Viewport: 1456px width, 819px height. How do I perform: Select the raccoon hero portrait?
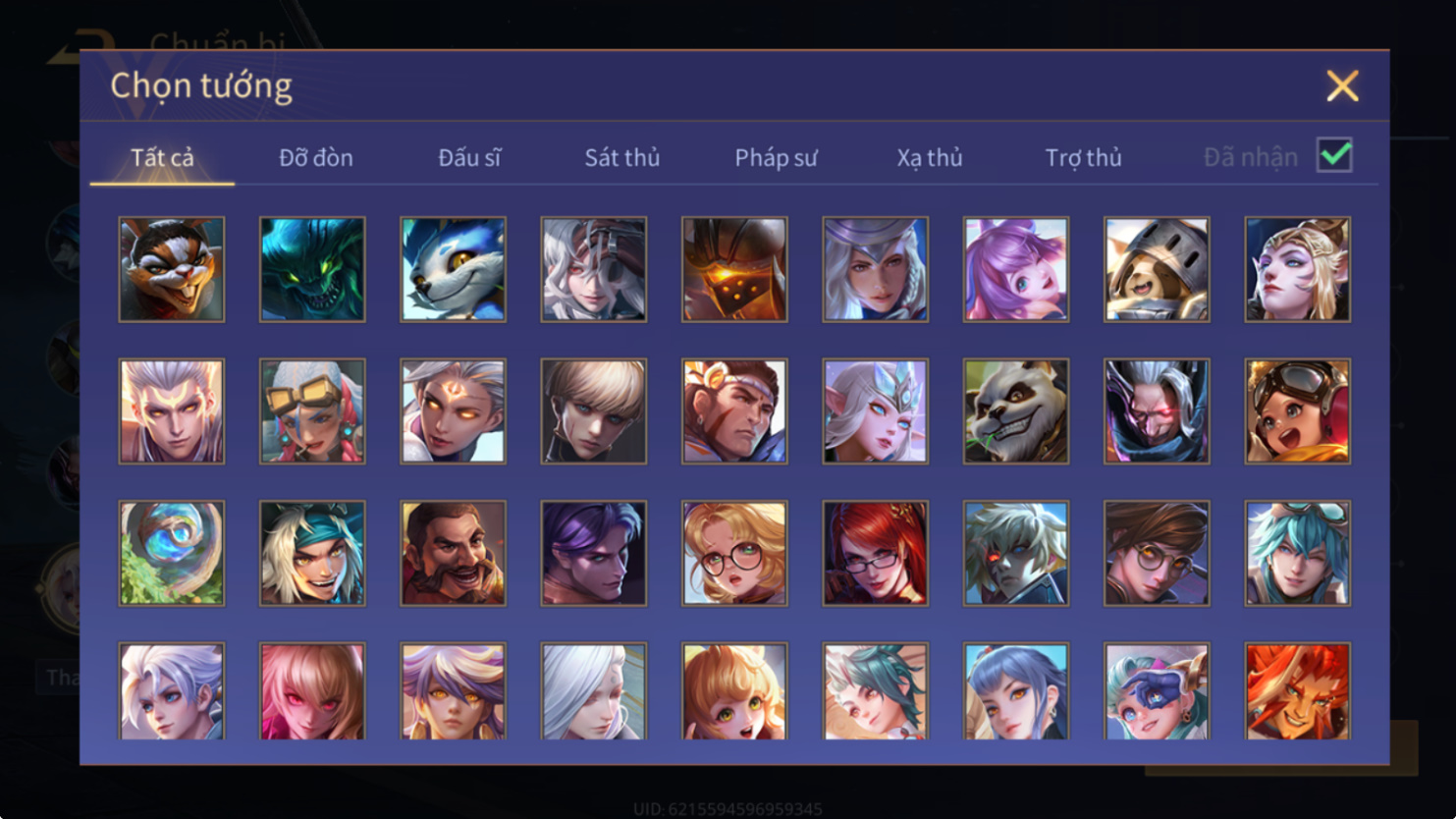point(172,269)
